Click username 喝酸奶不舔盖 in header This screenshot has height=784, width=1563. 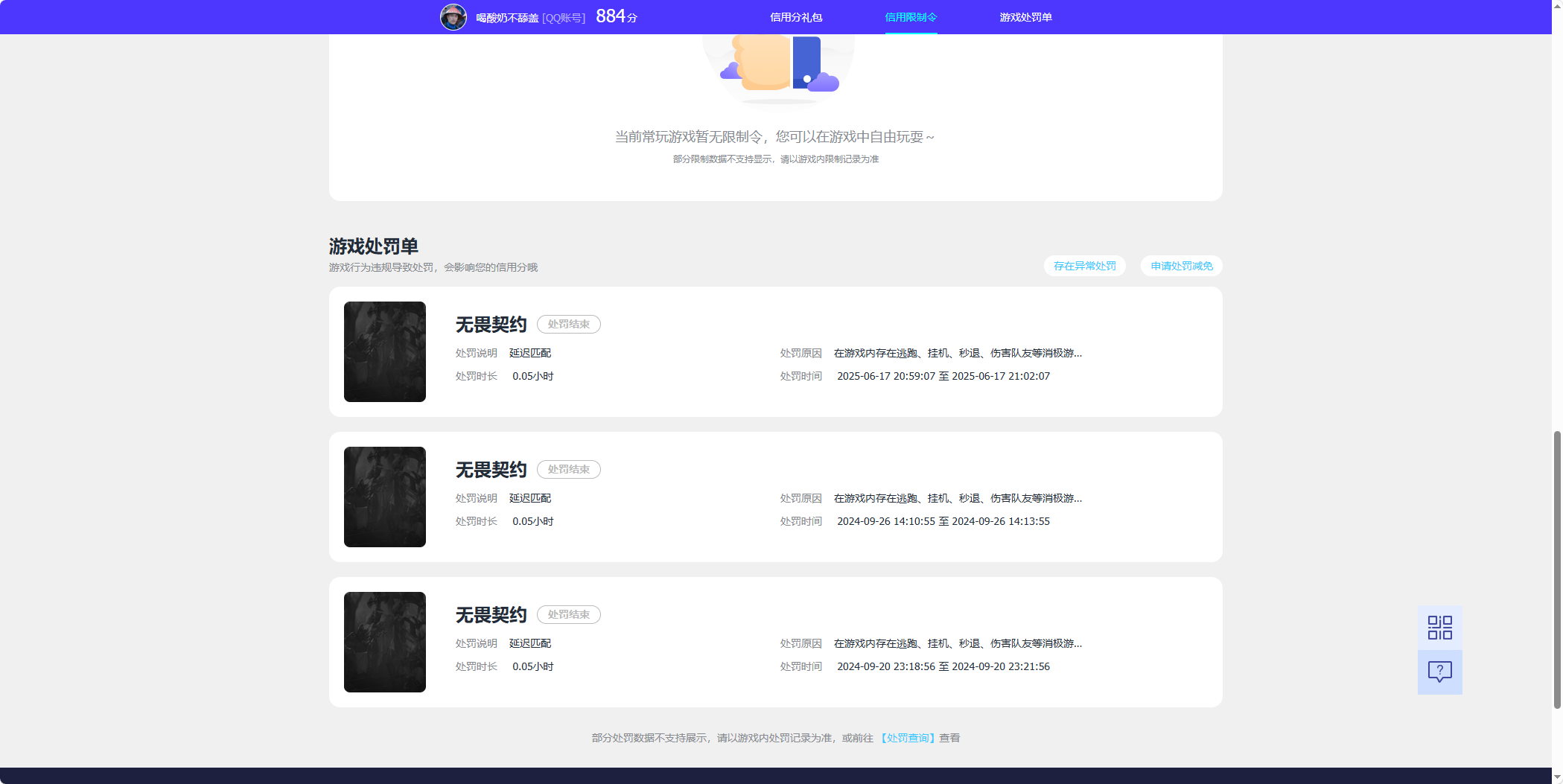tap(507, 17)
